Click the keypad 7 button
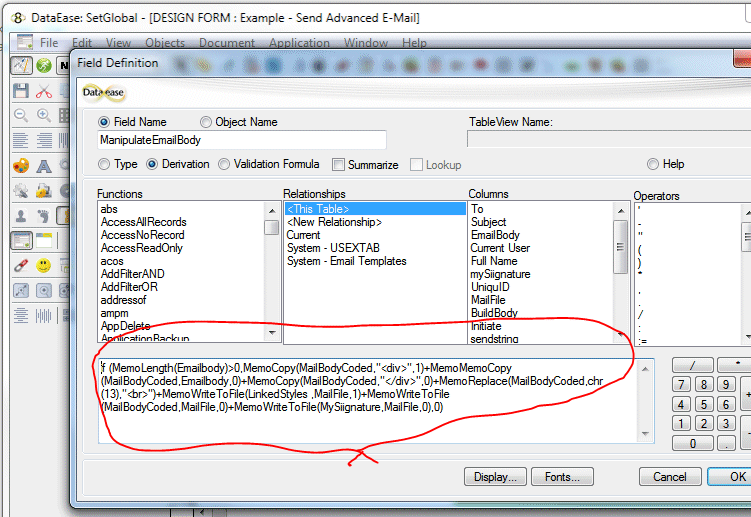 point(682,384)
